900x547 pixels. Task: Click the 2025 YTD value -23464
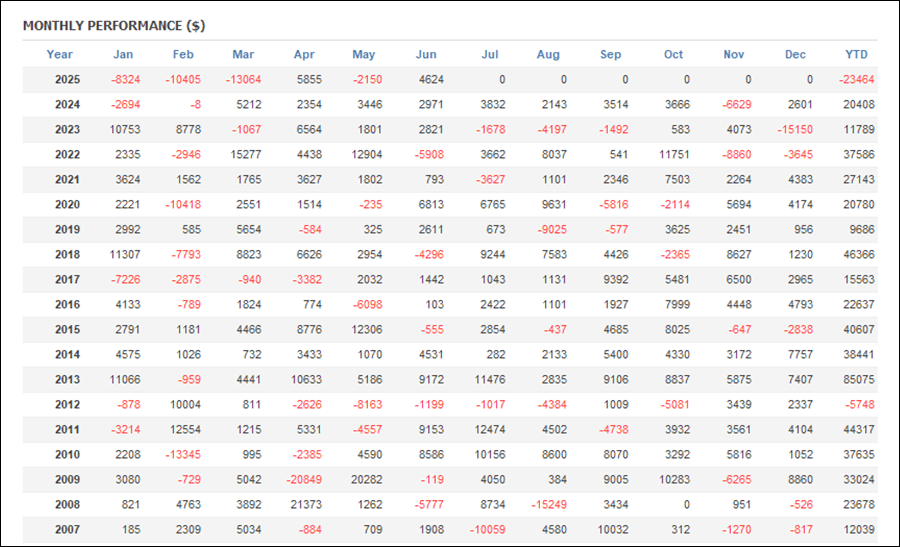(x=856, y=80)
